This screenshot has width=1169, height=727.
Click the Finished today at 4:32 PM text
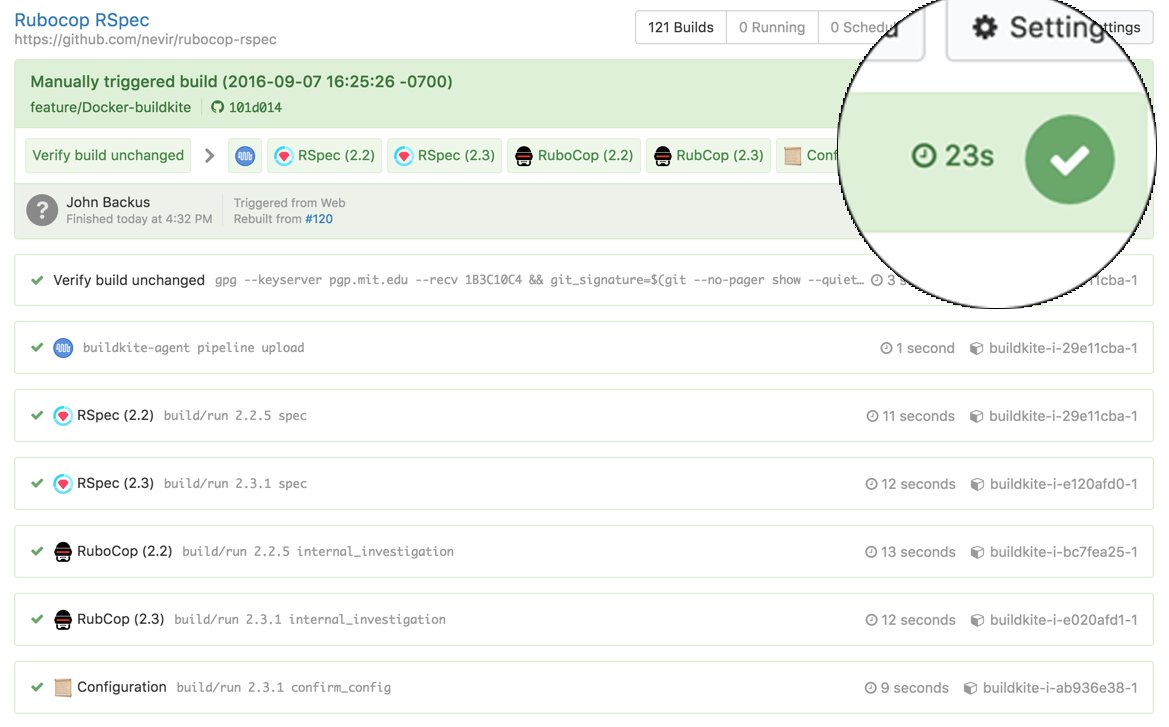[x=139, y=219]
